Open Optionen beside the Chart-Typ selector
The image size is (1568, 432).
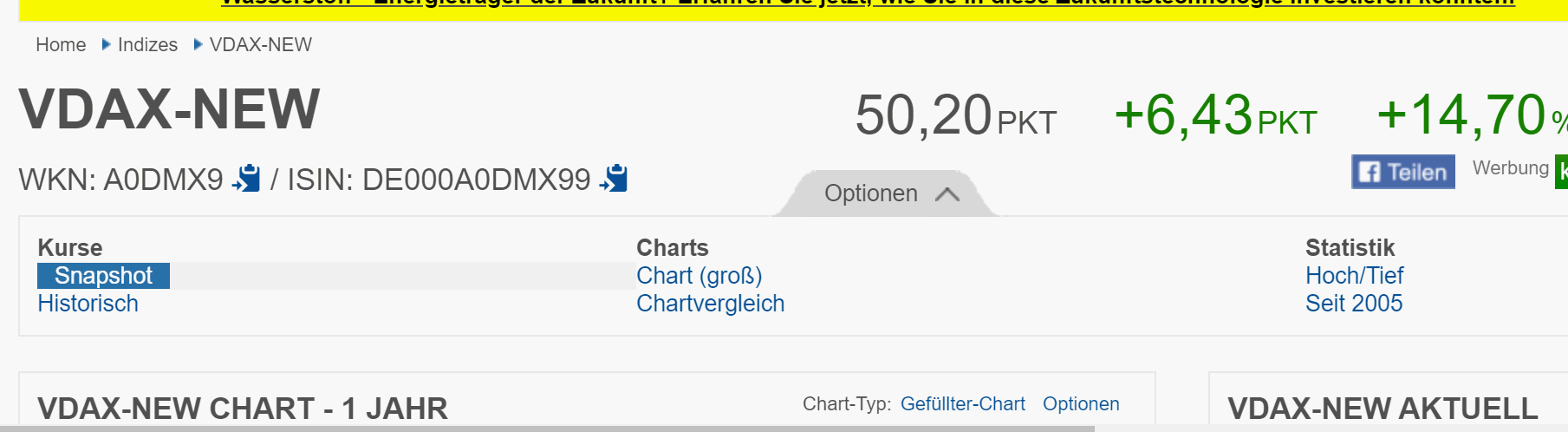click(x=1081, y=404)
